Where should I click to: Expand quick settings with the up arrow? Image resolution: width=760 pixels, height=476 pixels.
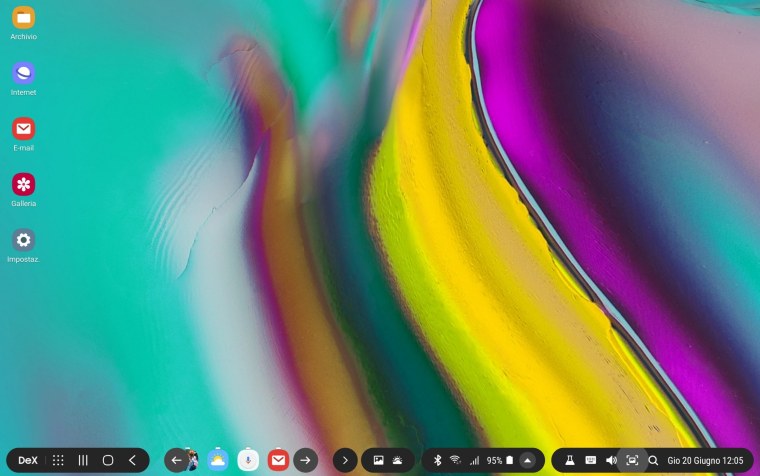[x=528, y=460]
